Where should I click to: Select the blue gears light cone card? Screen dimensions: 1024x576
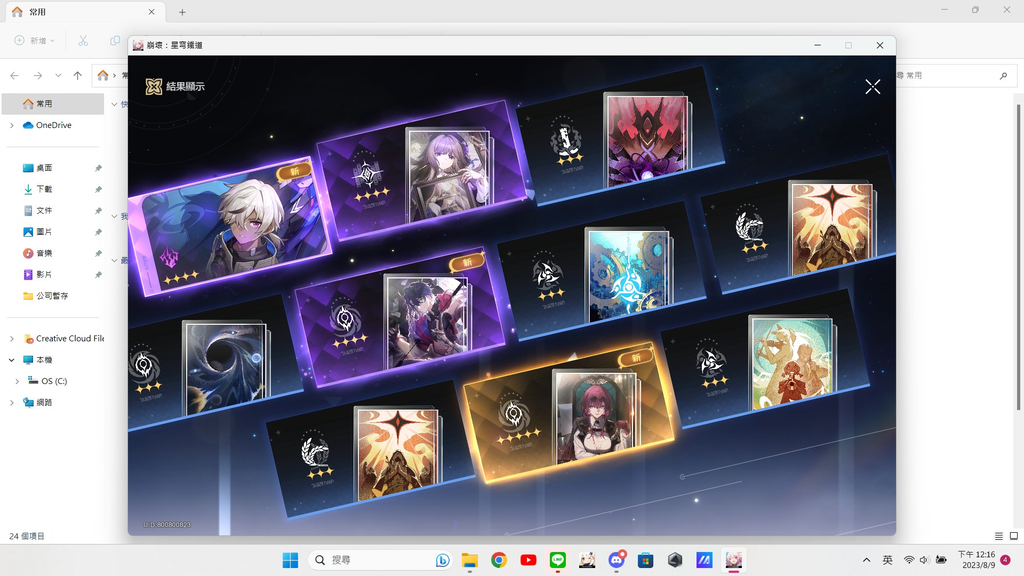tap(603, 270)
